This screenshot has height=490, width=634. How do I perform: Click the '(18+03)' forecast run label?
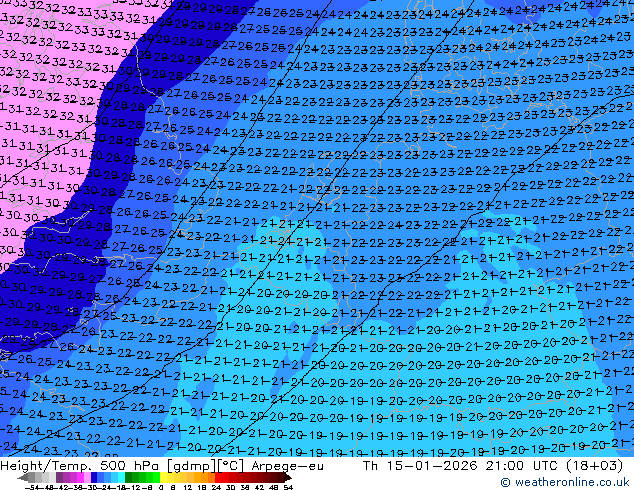[597, 466]
